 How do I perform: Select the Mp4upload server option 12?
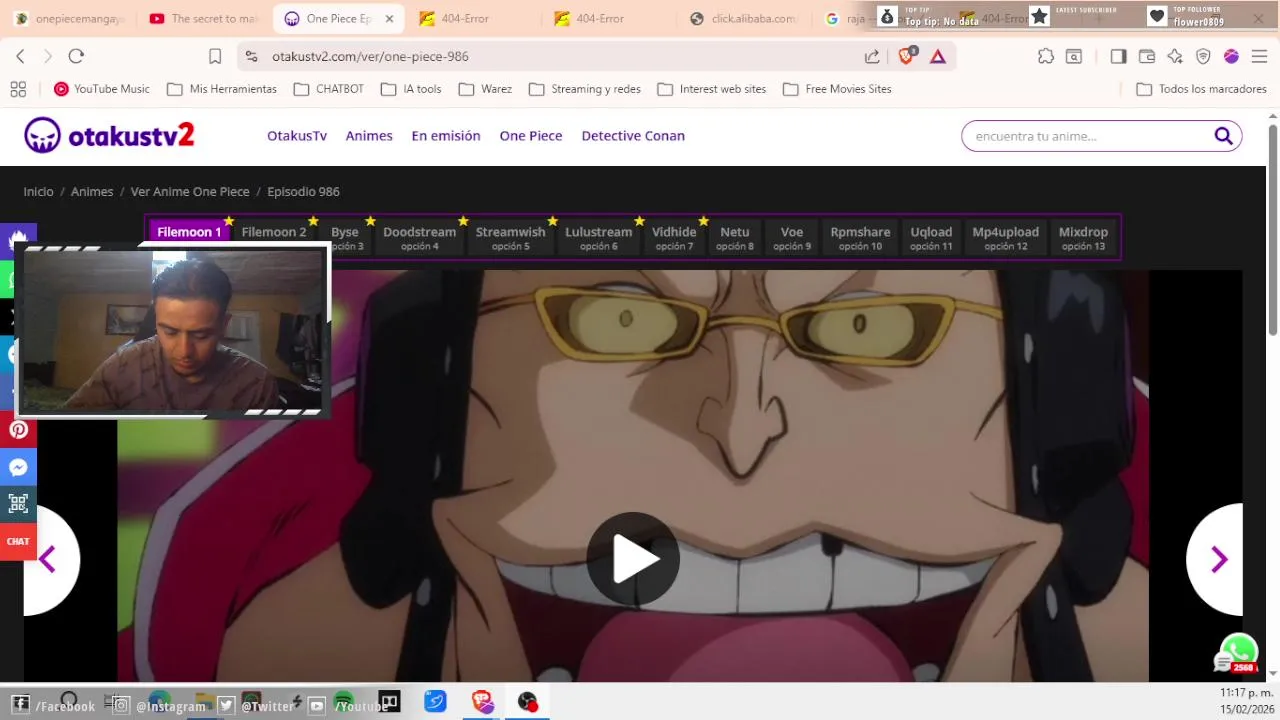(x=1005, y=238)
